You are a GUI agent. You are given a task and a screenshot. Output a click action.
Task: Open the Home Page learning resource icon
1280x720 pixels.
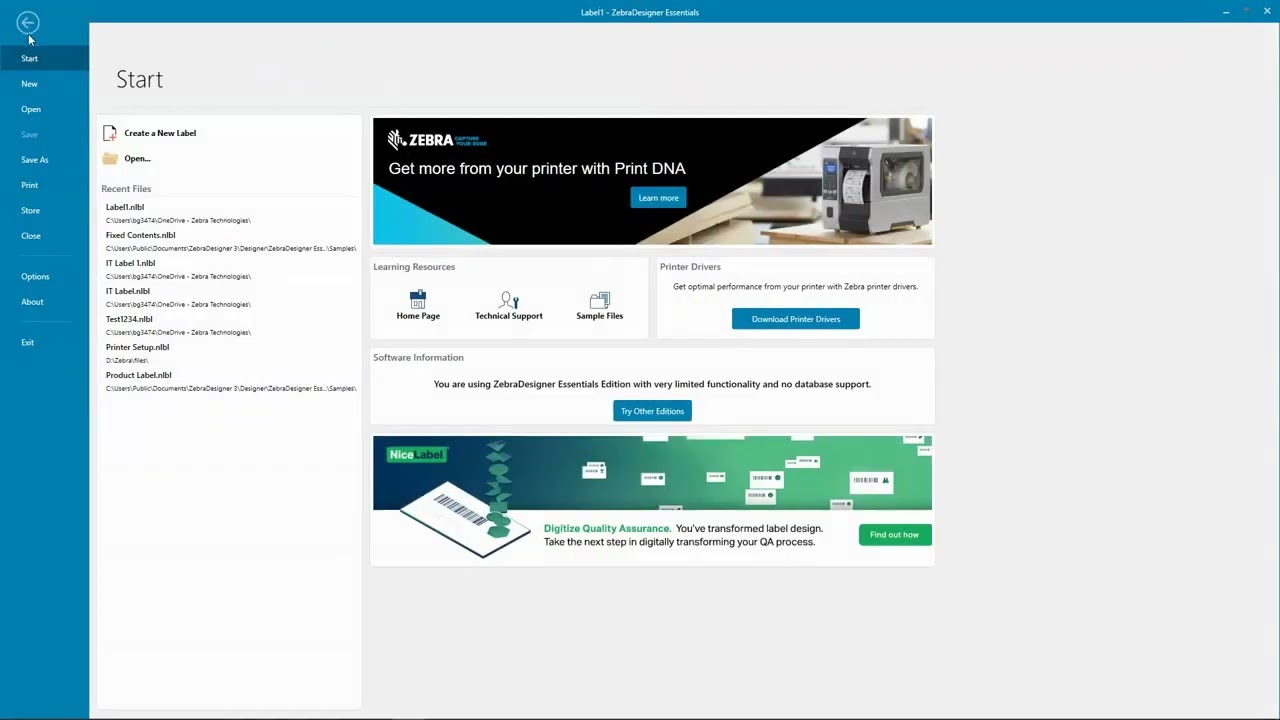pyautogui.click(x=418, y=300)
